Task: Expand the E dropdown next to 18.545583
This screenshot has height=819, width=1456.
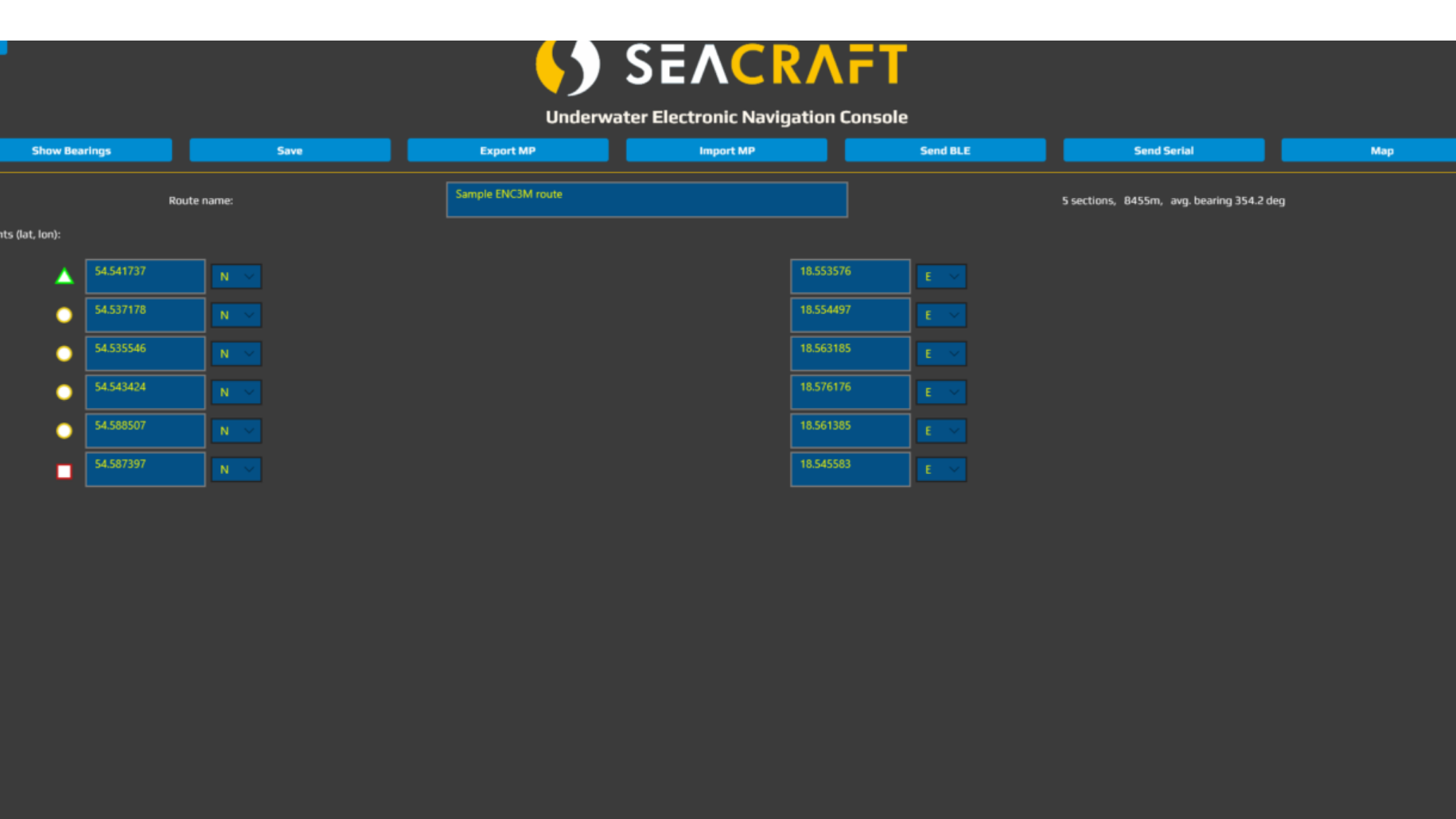Action: click(x=941, y=469)
